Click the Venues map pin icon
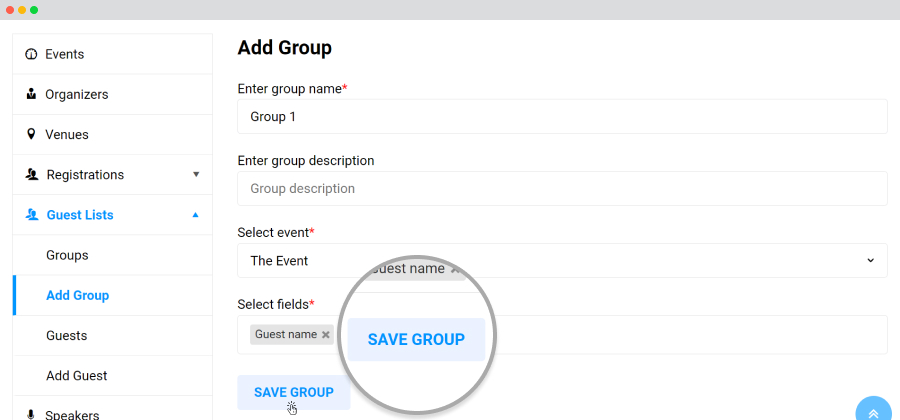The height and width of the screenshot is (420, 900). coord(31,134)
